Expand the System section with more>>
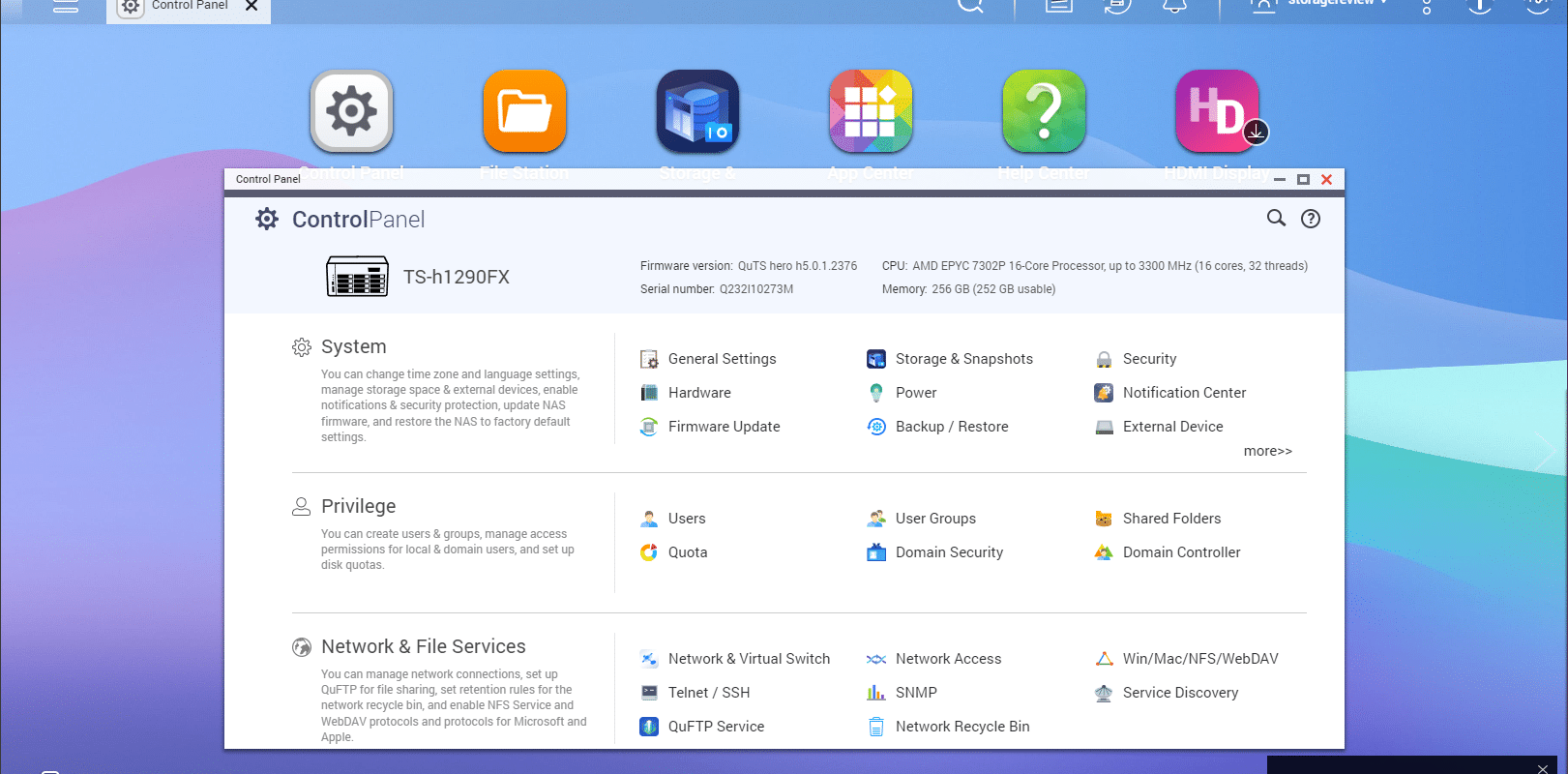 [x=1268, y=451]
